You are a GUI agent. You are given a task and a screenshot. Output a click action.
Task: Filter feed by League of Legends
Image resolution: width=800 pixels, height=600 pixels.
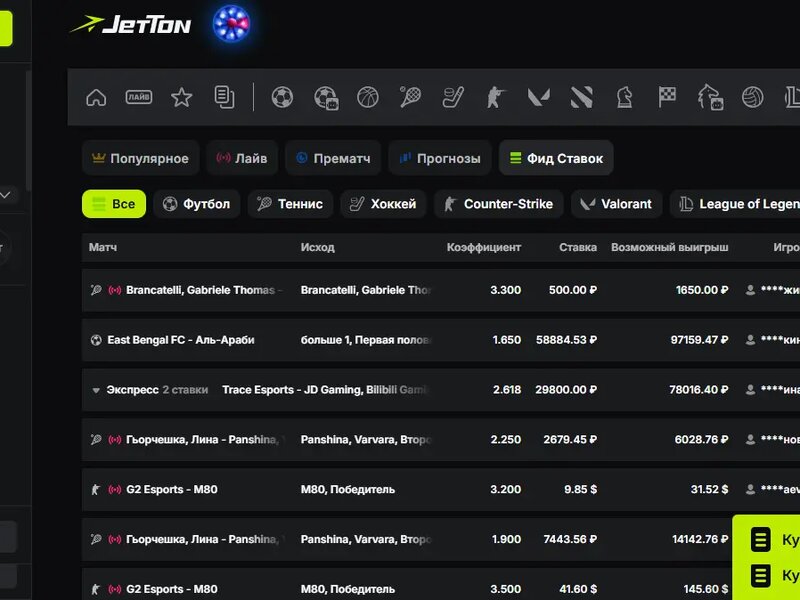point(735,204)
